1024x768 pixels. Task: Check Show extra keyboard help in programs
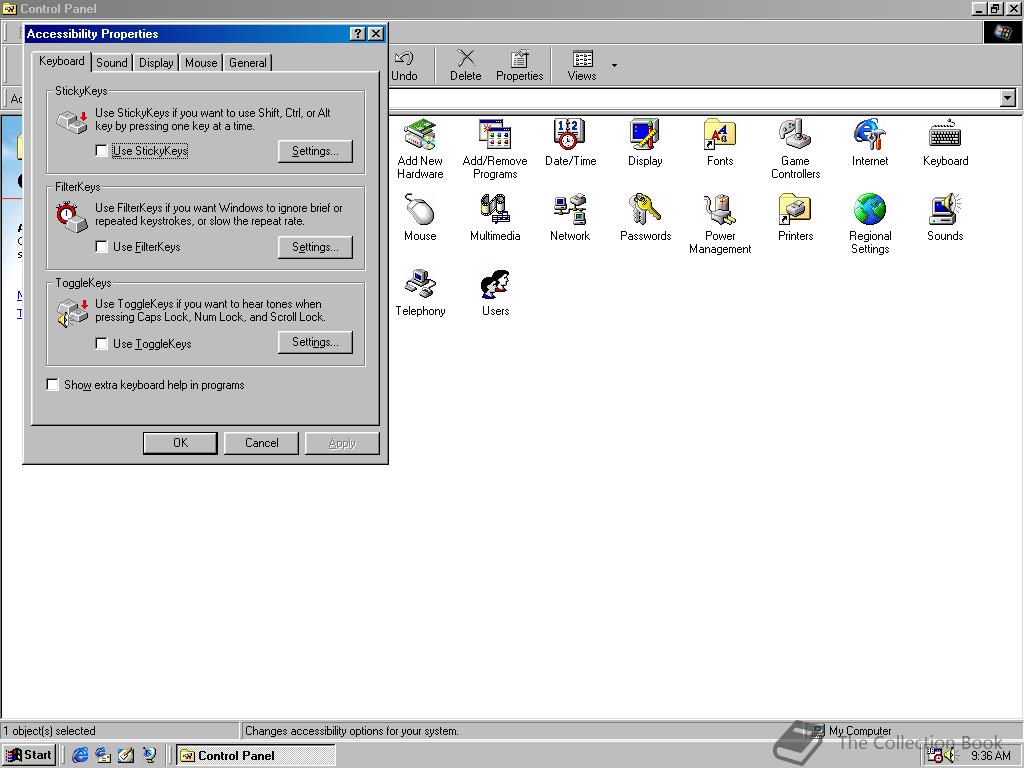tap(53, 385)
